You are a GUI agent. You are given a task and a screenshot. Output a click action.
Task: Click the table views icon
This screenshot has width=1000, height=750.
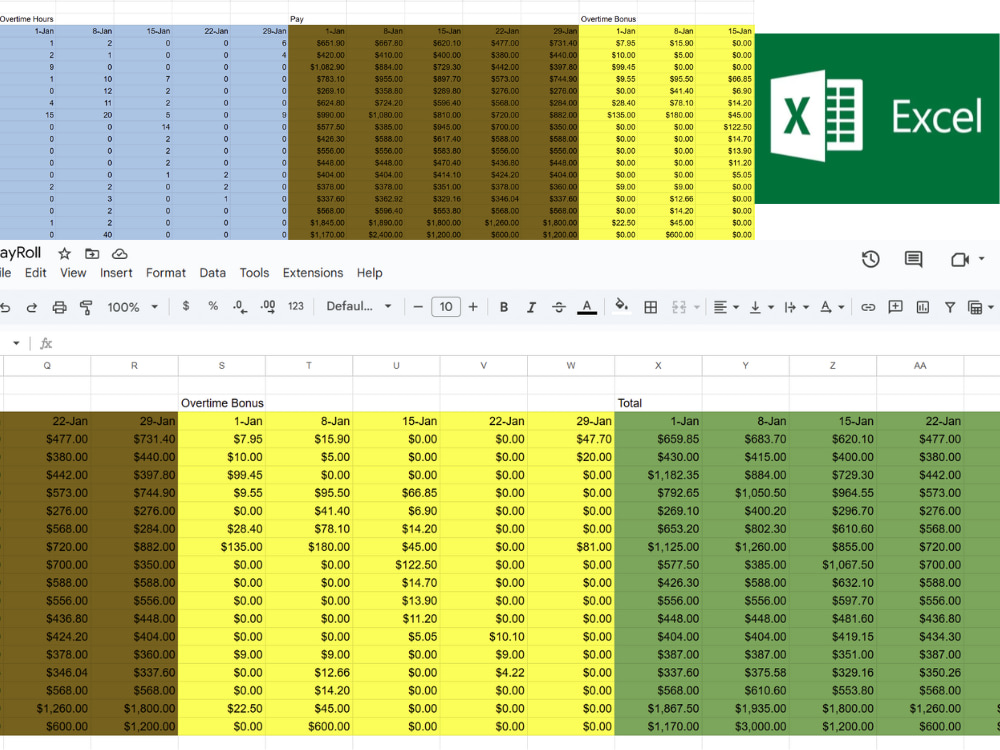974,307
